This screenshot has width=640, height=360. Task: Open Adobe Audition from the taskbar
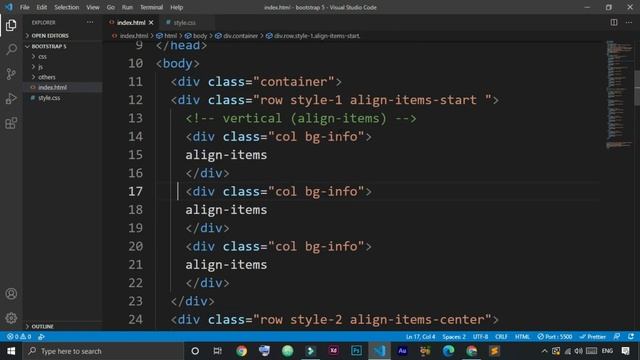point(402,351)
